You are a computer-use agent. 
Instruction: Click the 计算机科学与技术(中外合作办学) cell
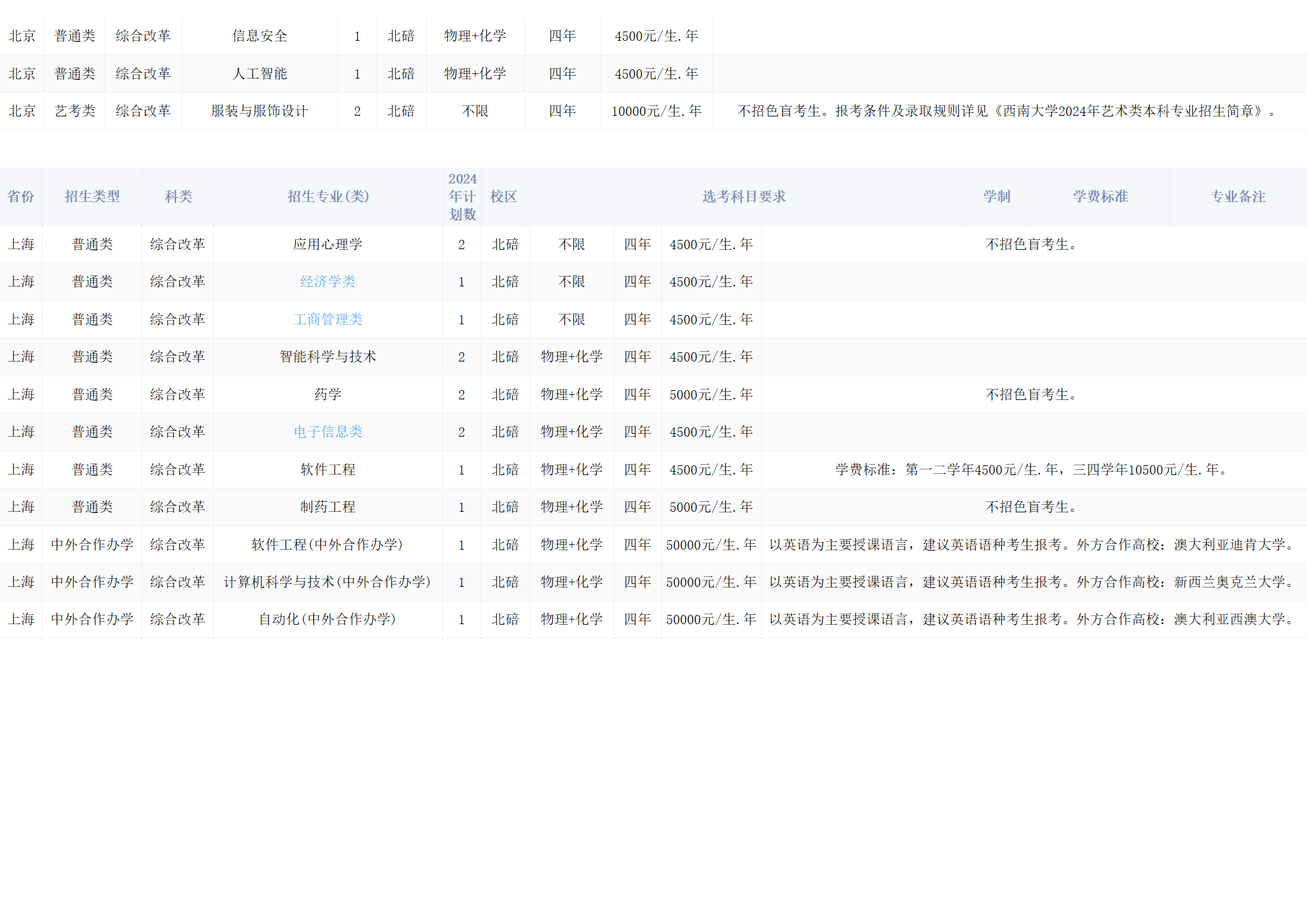click(x=327, y=582)
